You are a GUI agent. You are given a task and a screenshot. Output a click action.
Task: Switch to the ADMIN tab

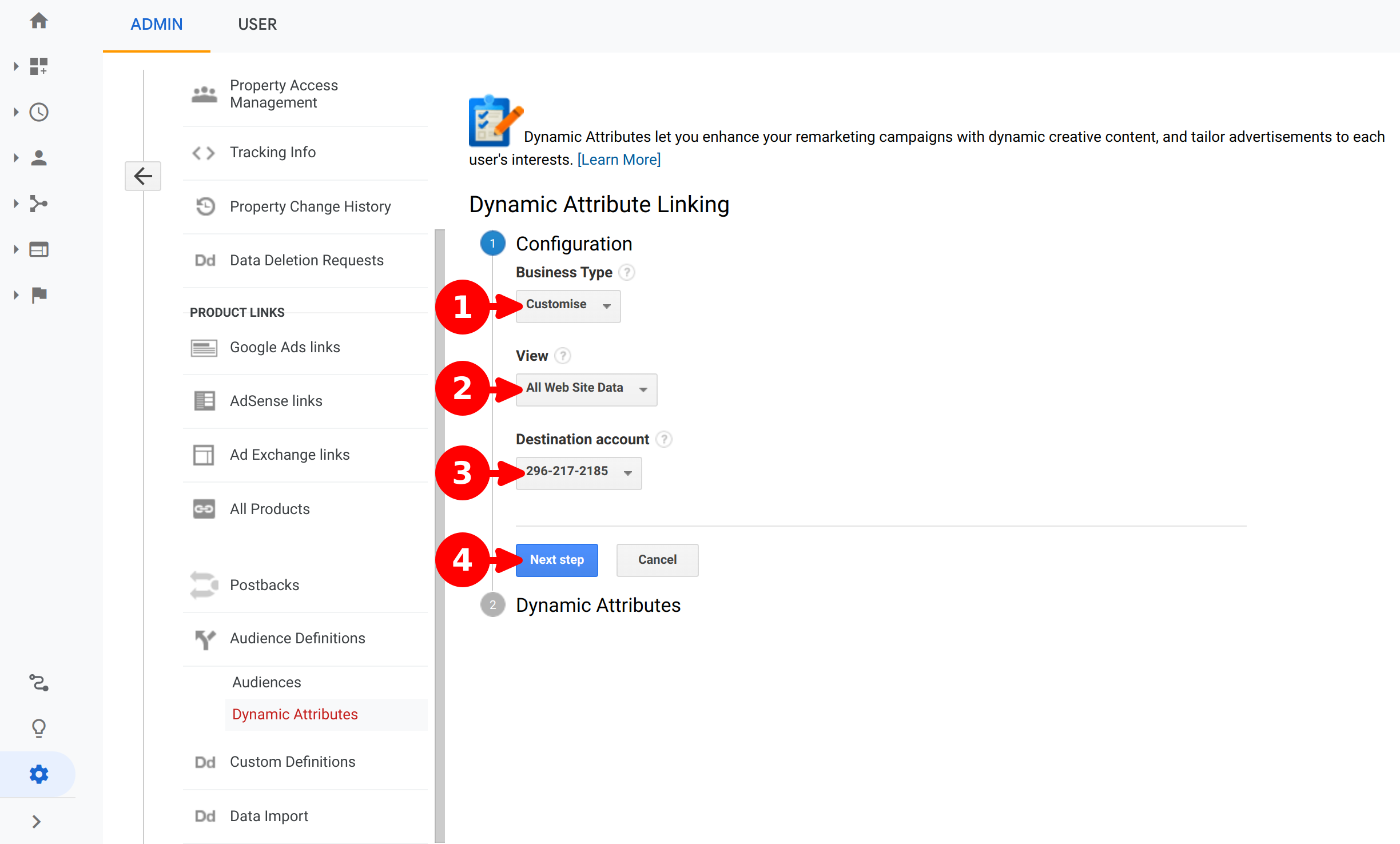pyautogui.click(x=157, y=25)
